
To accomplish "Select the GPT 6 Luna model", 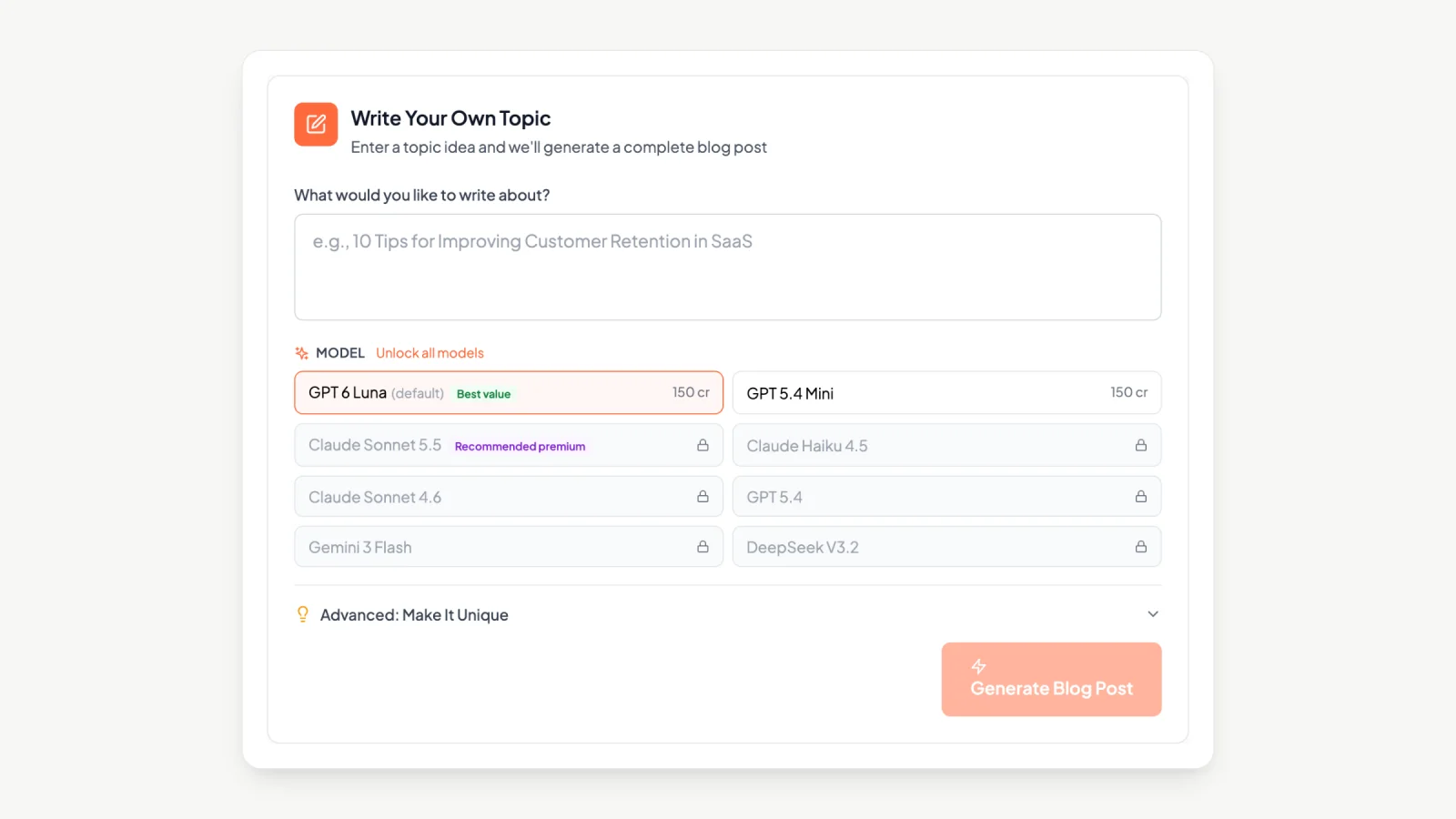I will coord(509,392).
